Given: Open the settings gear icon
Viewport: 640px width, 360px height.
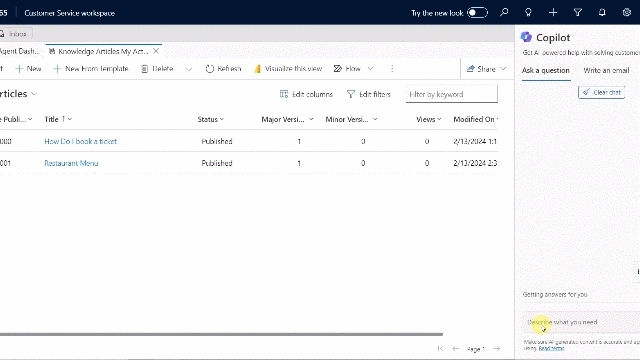Looking at the screenshot, I should 627,13.
